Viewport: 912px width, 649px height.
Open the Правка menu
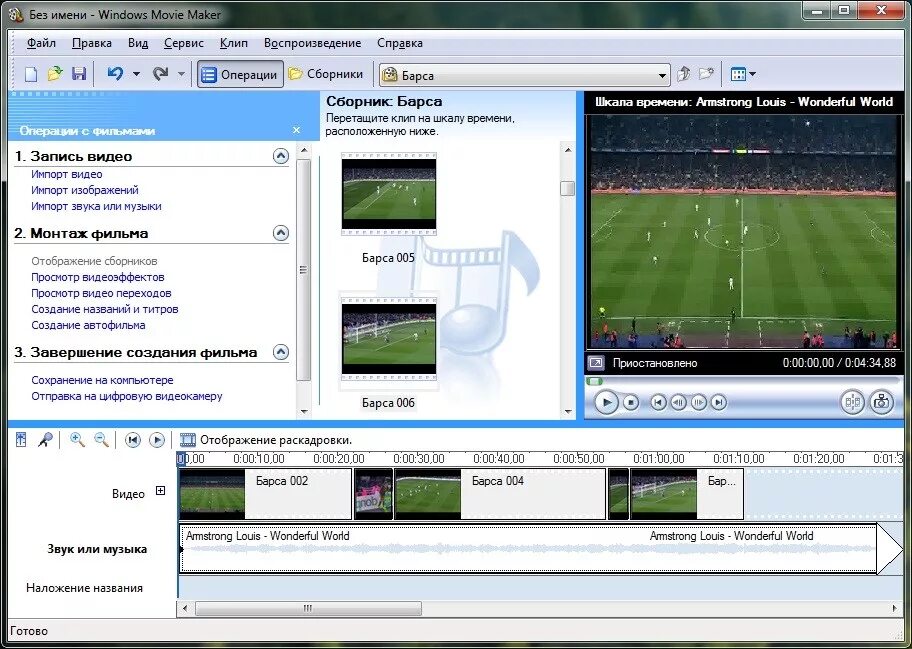(92, 43)
